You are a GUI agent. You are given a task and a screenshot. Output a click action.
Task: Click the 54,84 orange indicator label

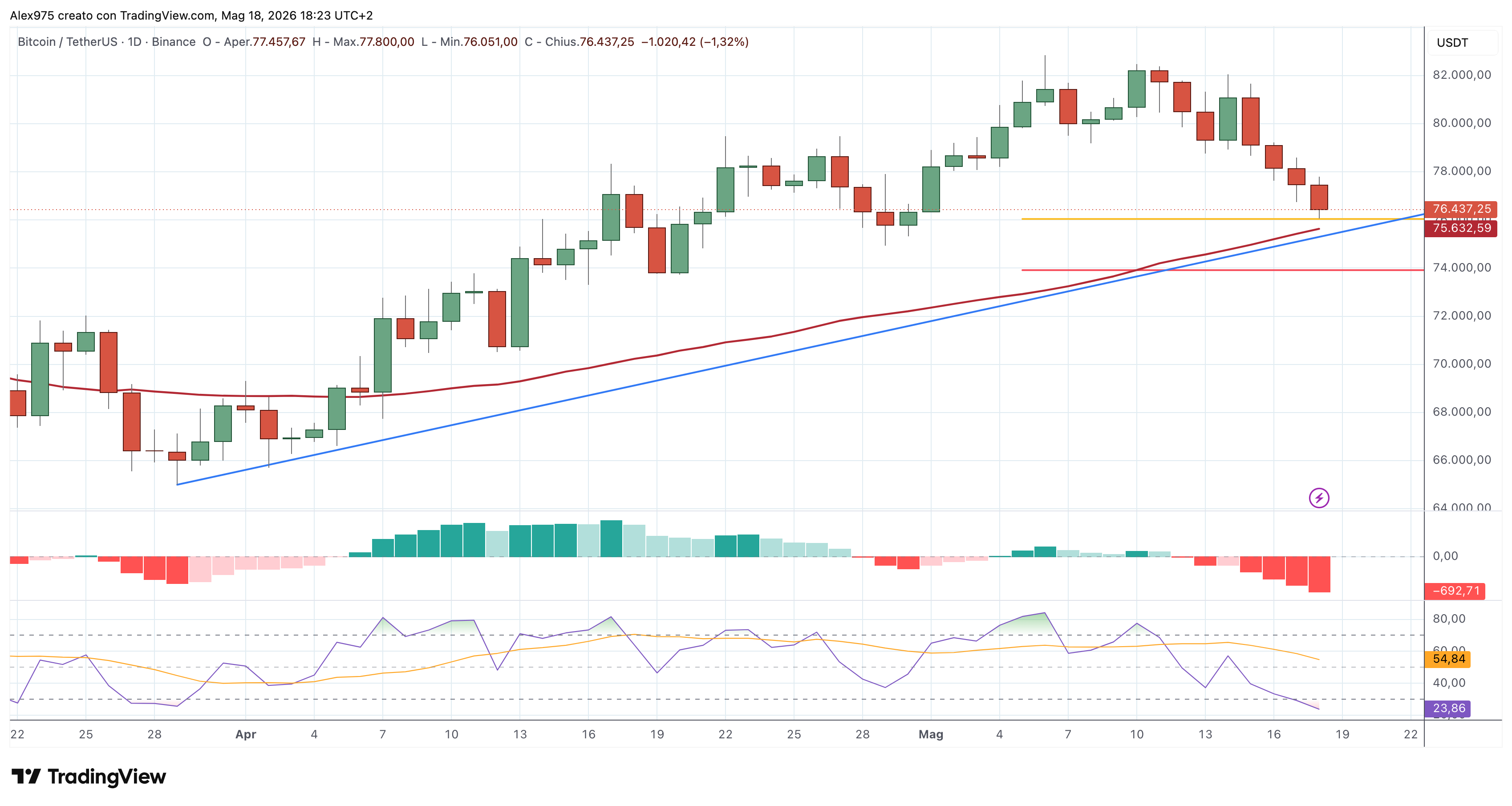click(x=1448, y=659)
